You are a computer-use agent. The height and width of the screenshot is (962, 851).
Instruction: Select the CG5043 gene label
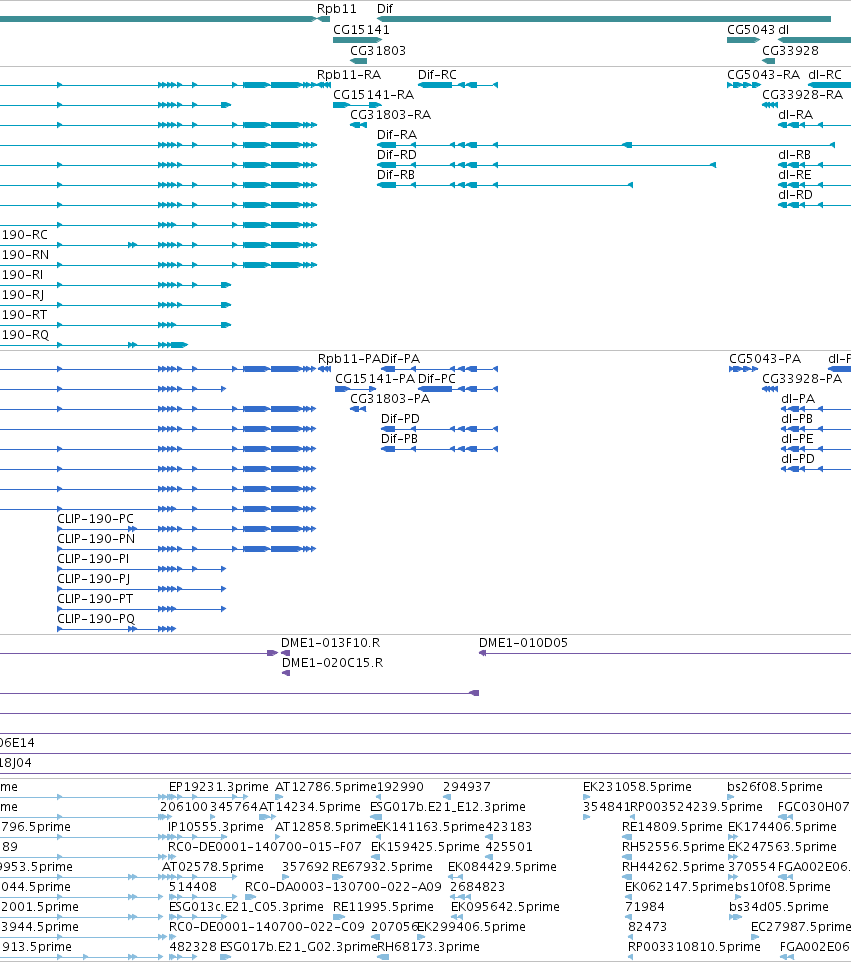click(751, 29)
